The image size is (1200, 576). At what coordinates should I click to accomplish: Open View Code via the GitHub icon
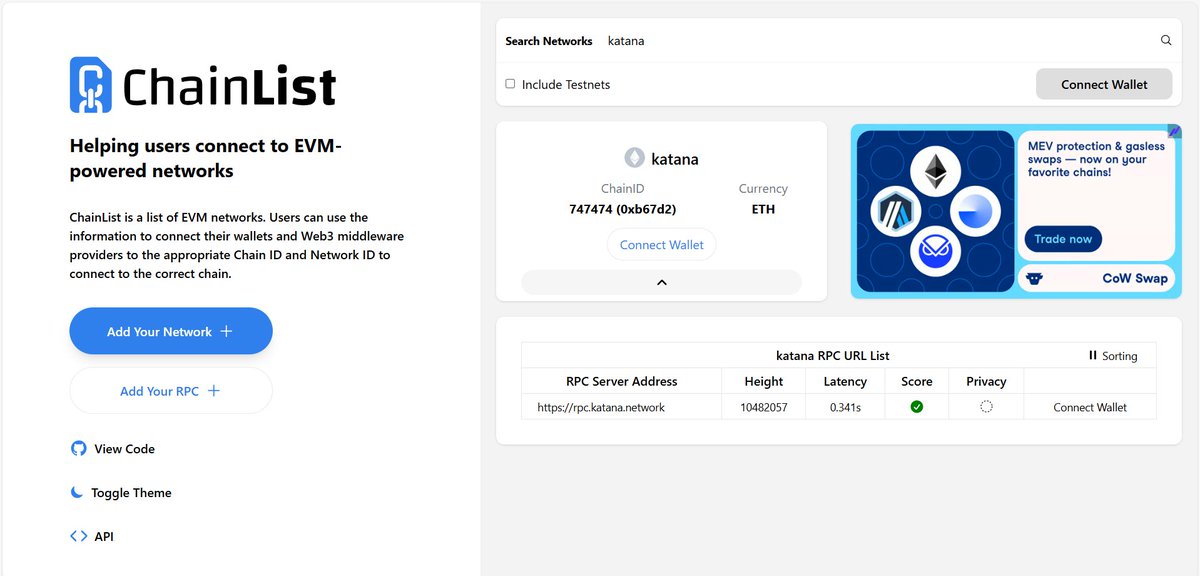(x=78, y=448)
